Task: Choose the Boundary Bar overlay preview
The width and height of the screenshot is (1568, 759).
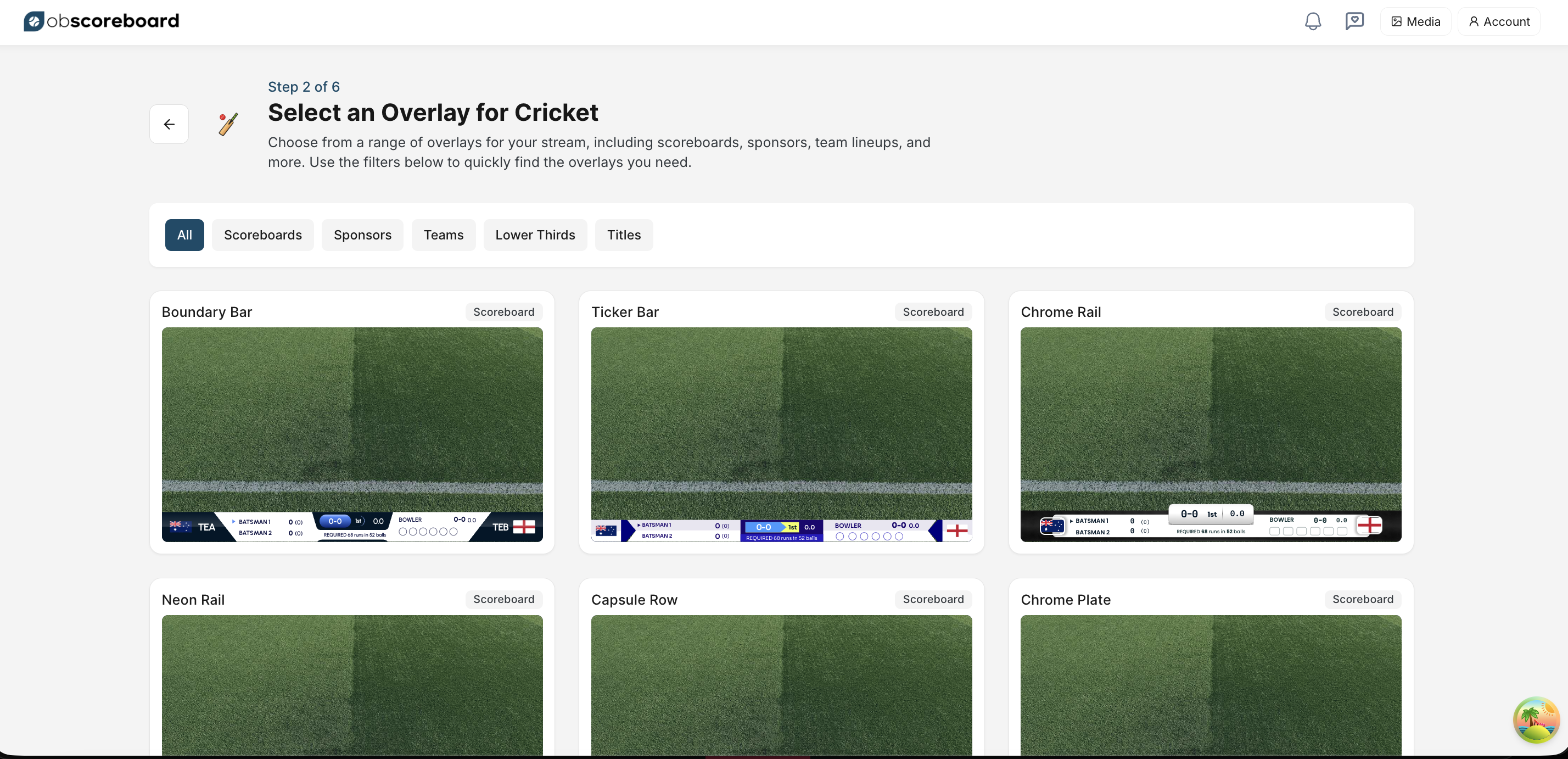Action: [352, 434]
